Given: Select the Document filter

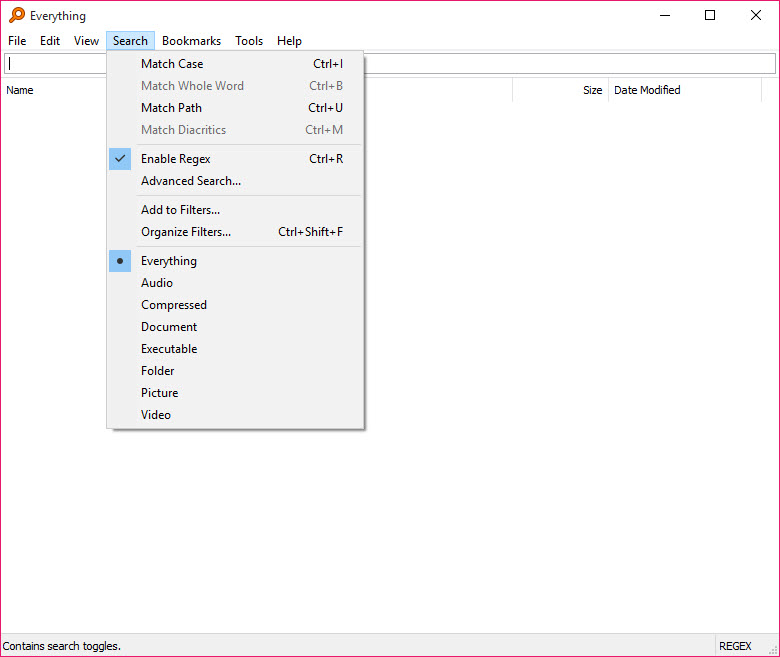Looking at the screenshot, I should click(x=235, y=326).
